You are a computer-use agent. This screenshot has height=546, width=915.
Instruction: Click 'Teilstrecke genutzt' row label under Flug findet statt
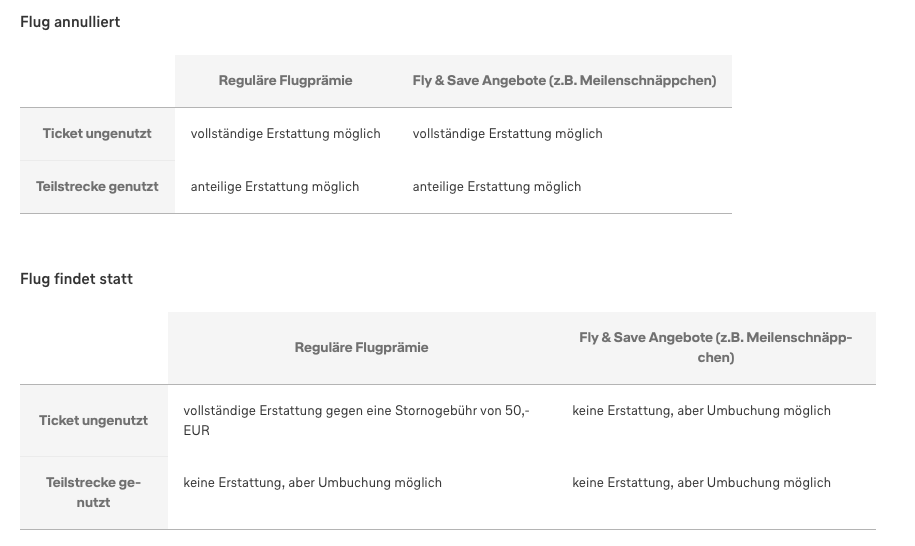pyautogui.click(x=93, y=492)
